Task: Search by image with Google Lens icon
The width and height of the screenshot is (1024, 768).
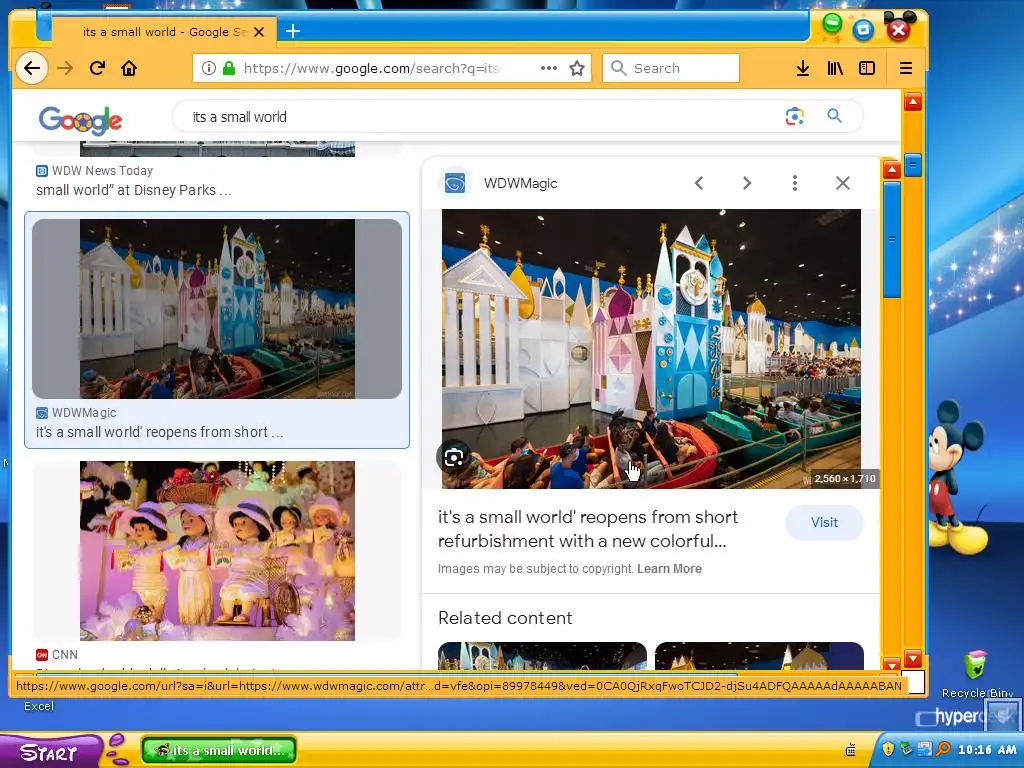Action: tap(794, 116)
